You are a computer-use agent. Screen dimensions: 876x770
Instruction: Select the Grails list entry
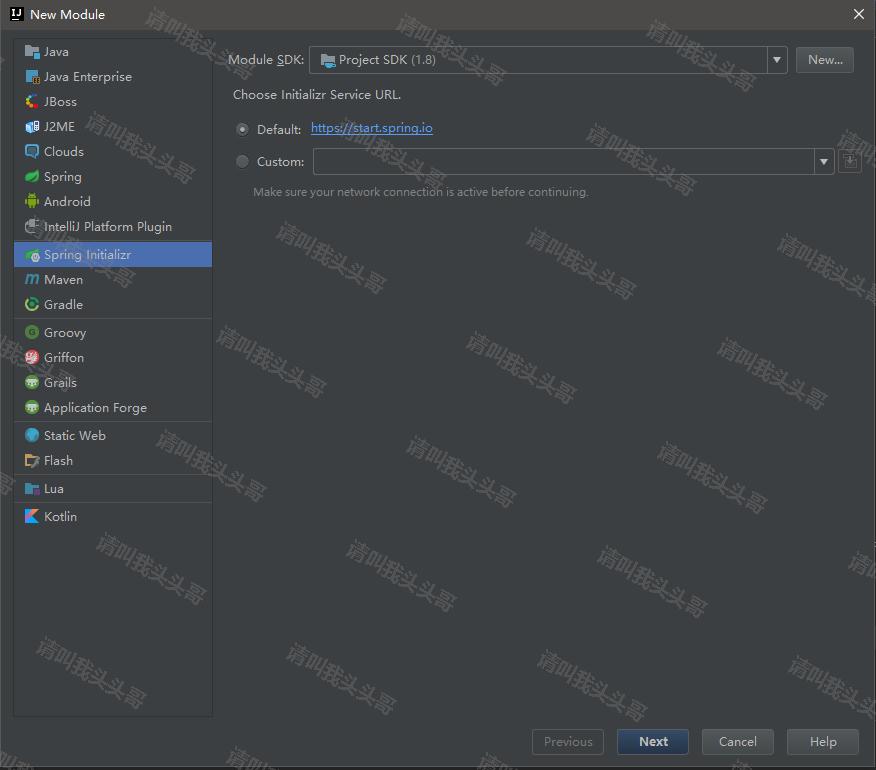tap(113, 382)
